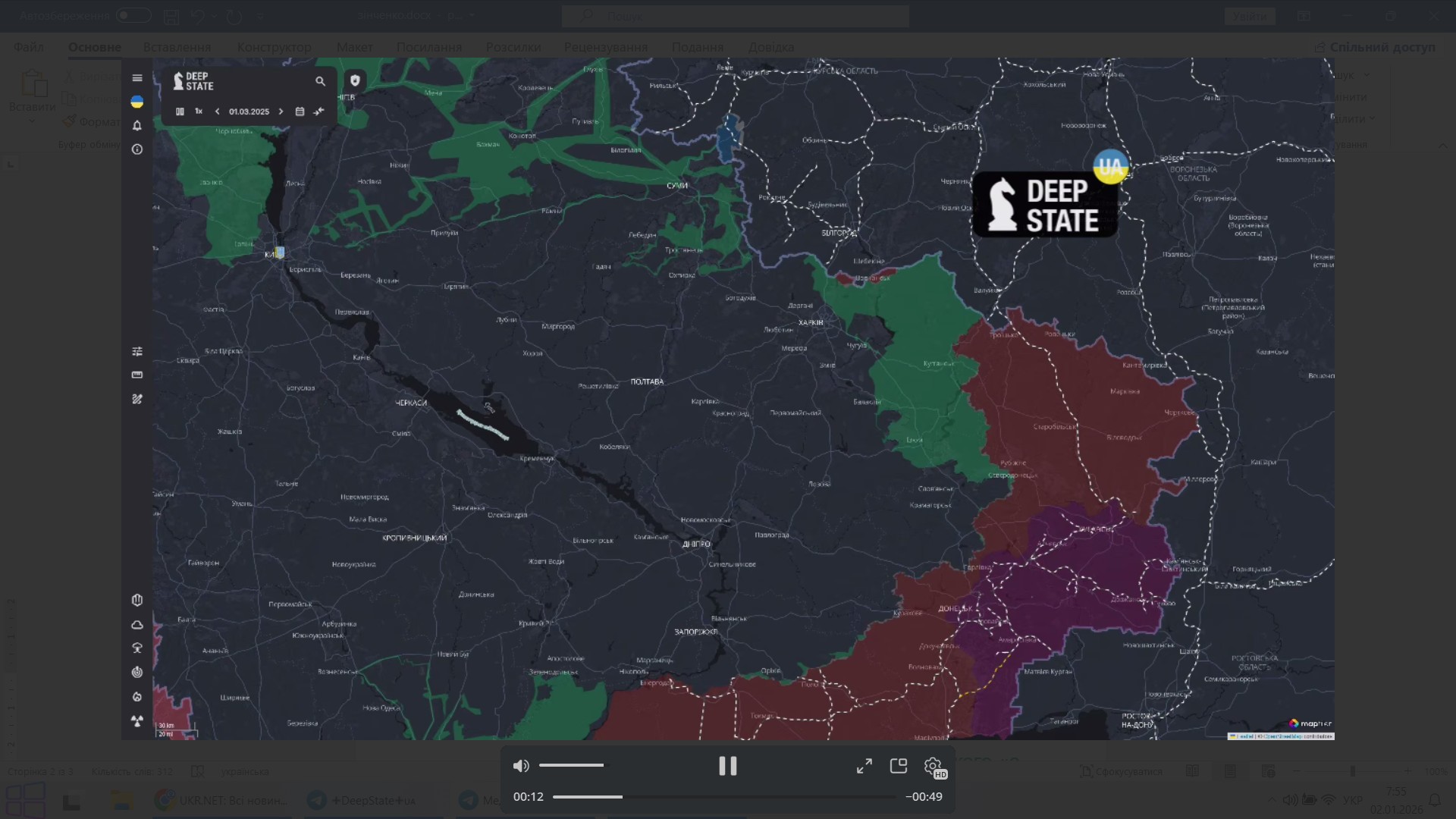Screen dimensions: 1456x819
Task: Click the shield icon beside search
Action: coord(355,80)
